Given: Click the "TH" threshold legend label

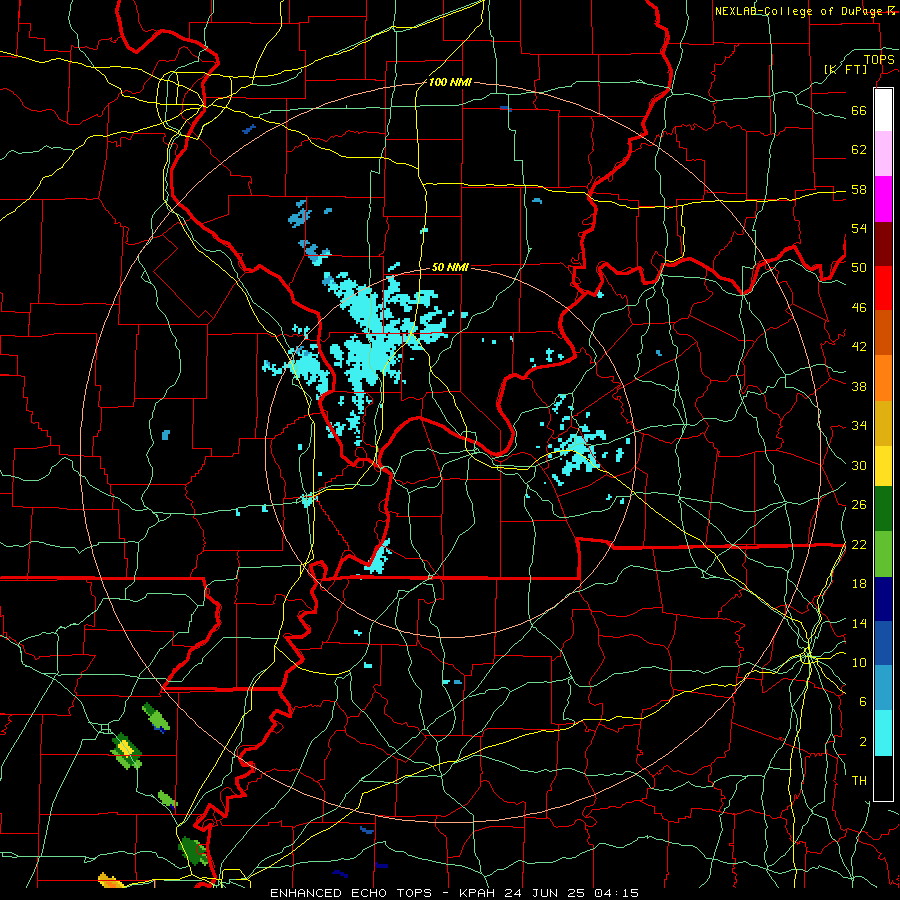Looking at the screenshot, I should click(859, 781).
